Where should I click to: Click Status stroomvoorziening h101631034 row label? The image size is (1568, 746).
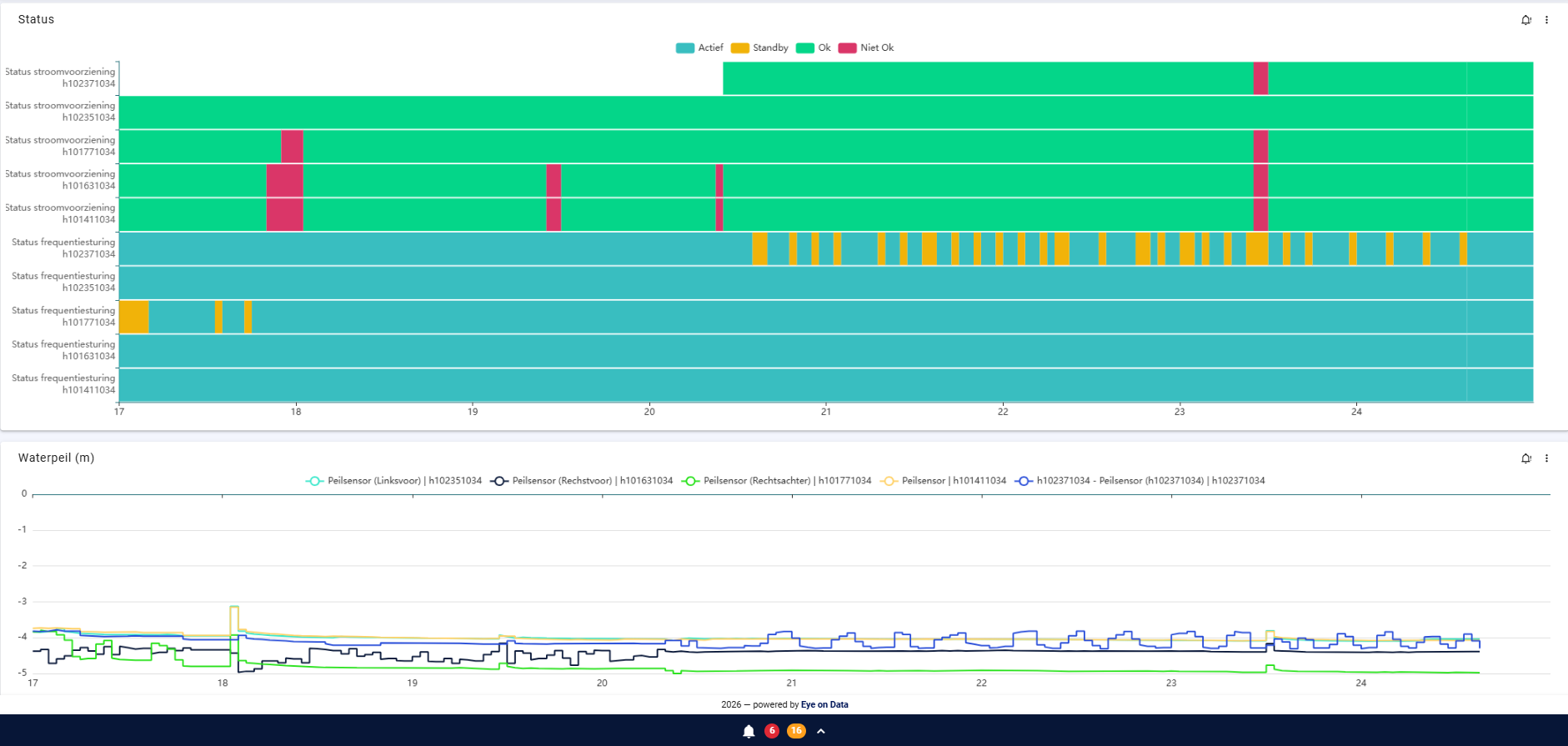pos(60,180)
